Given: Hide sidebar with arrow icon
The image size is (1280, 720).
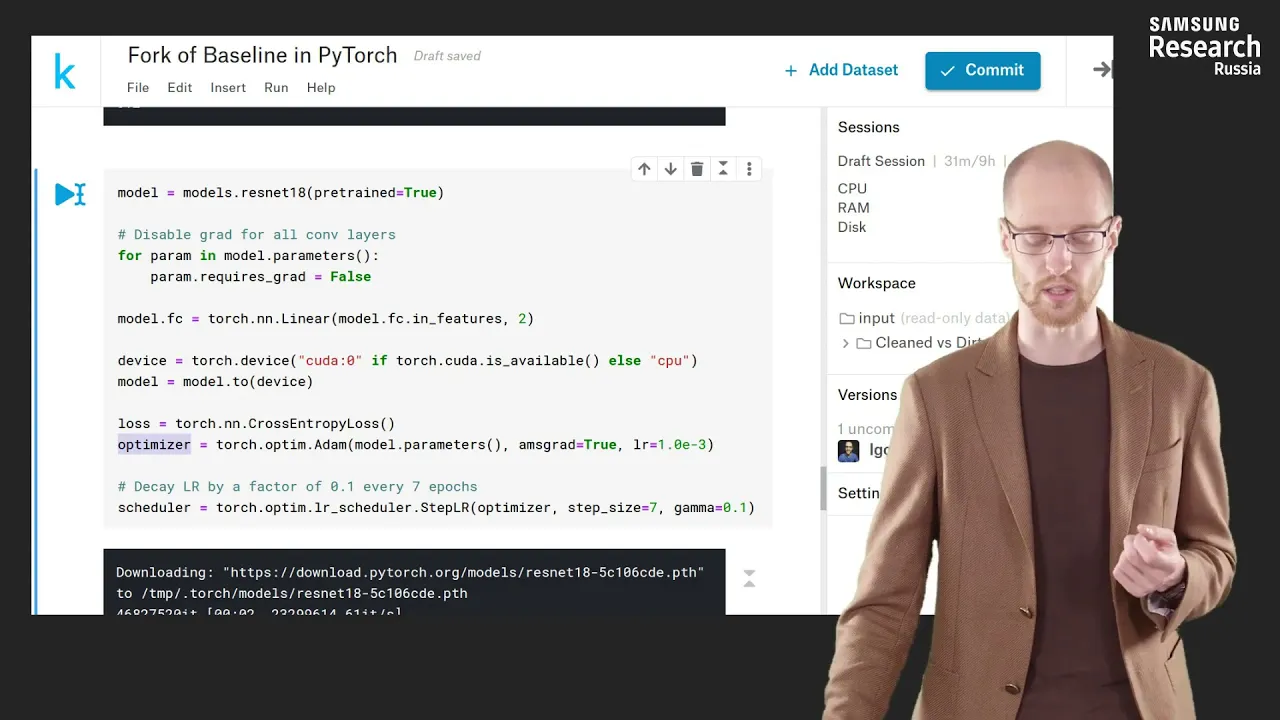Looking at the screenshot, I should tap(1102, 69).
